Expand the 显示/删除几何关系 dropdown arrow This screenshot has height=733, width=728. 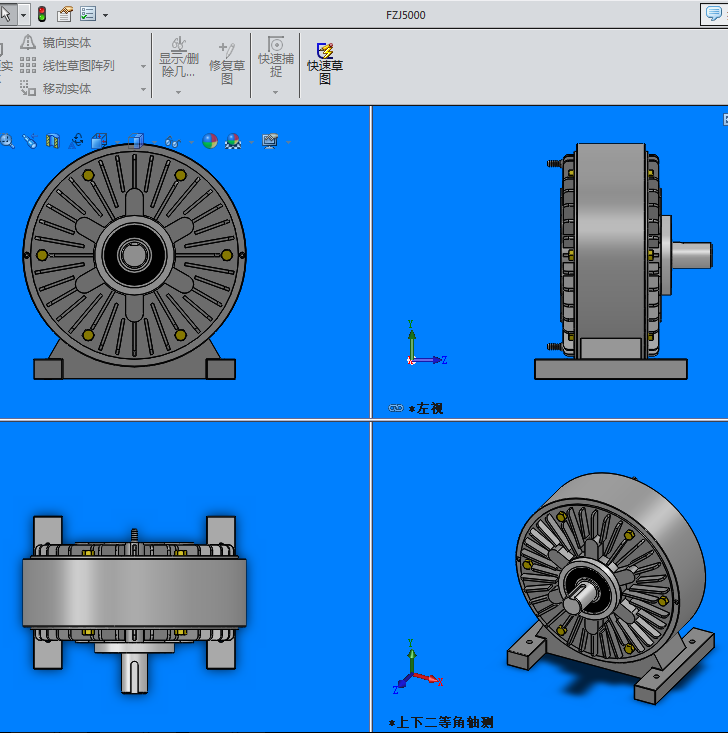tap(178, 93)
